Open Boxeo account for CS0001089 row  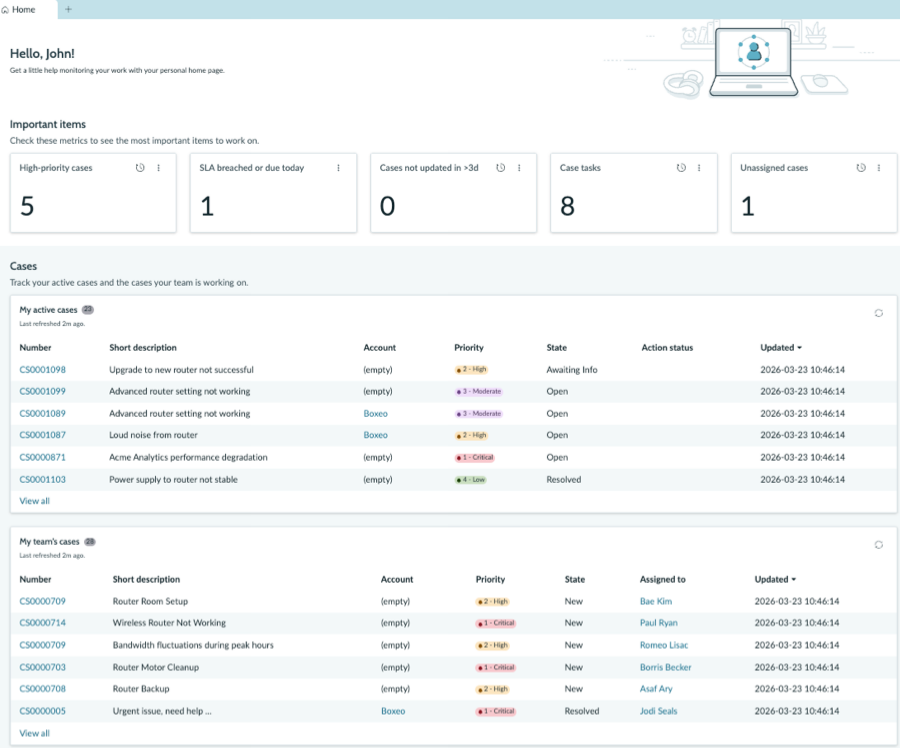pos(375,413)
